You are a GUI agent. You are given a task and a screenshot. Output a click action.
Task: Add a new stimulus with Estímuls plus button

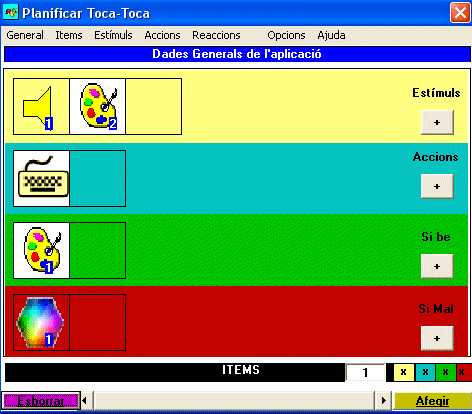(x=437, y=123)
